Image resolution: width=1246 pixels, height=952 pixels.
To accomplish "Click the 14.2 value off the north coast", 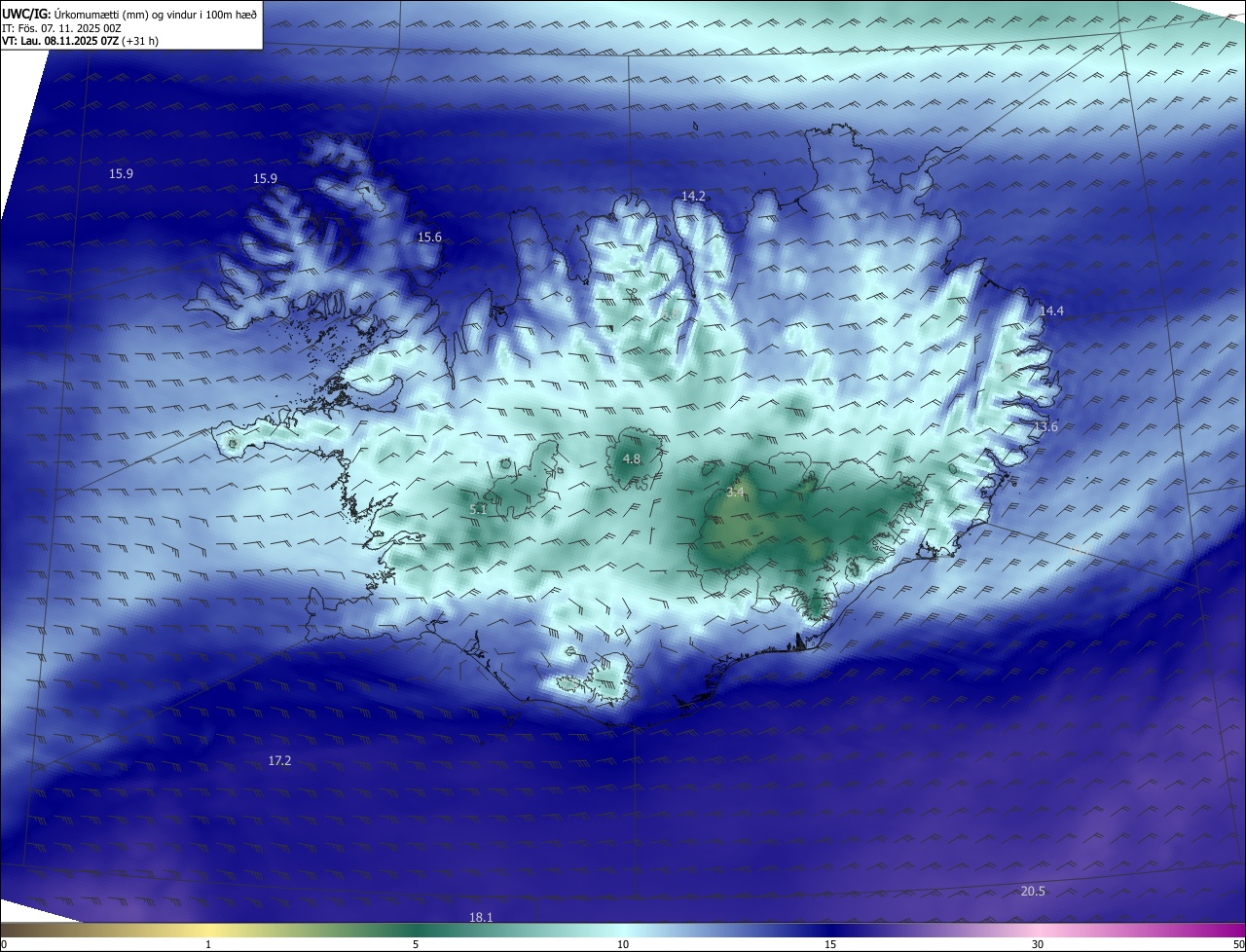I will (693, 197).
